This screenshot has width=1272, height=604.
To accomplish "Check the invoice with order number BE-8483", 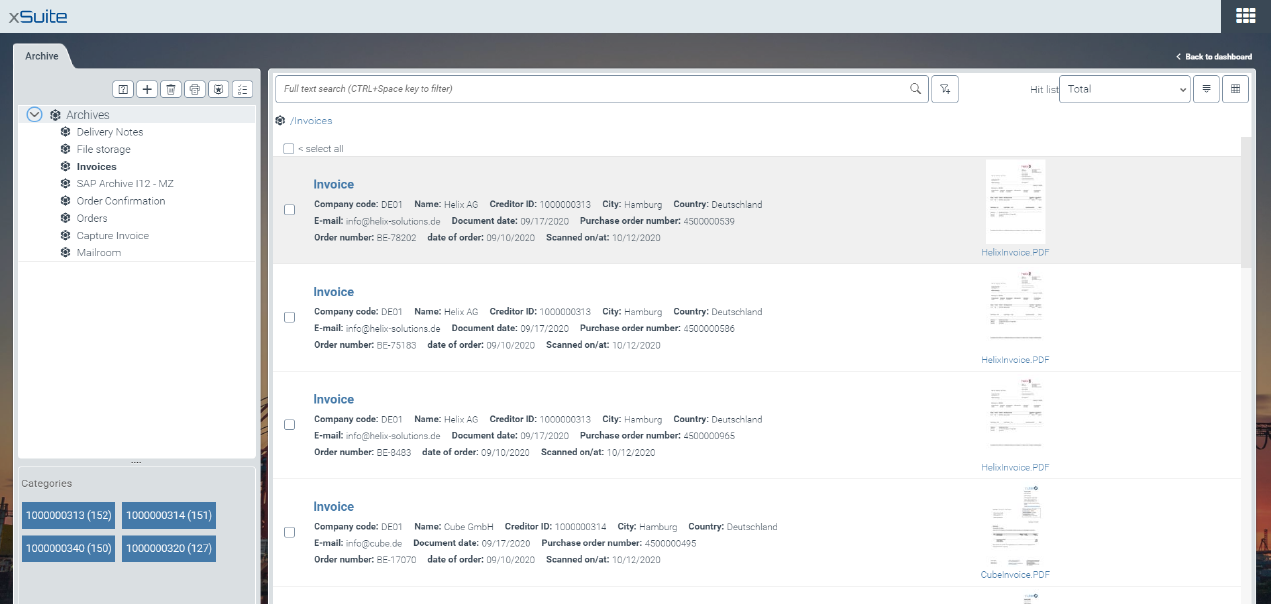I will click(x=290, y=425).
